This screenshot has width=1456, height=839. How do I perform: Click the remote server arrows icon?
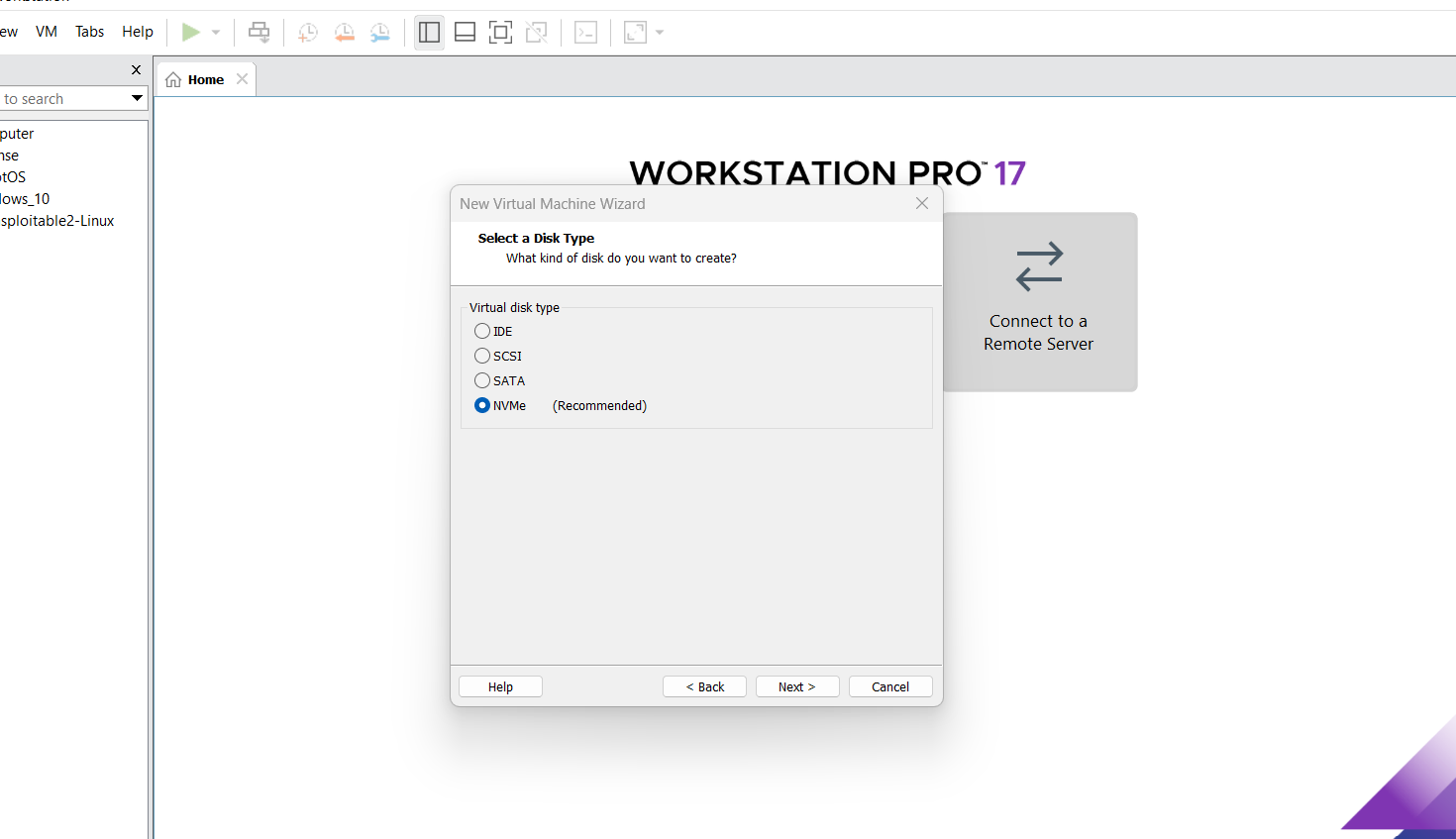point(1039,267)
